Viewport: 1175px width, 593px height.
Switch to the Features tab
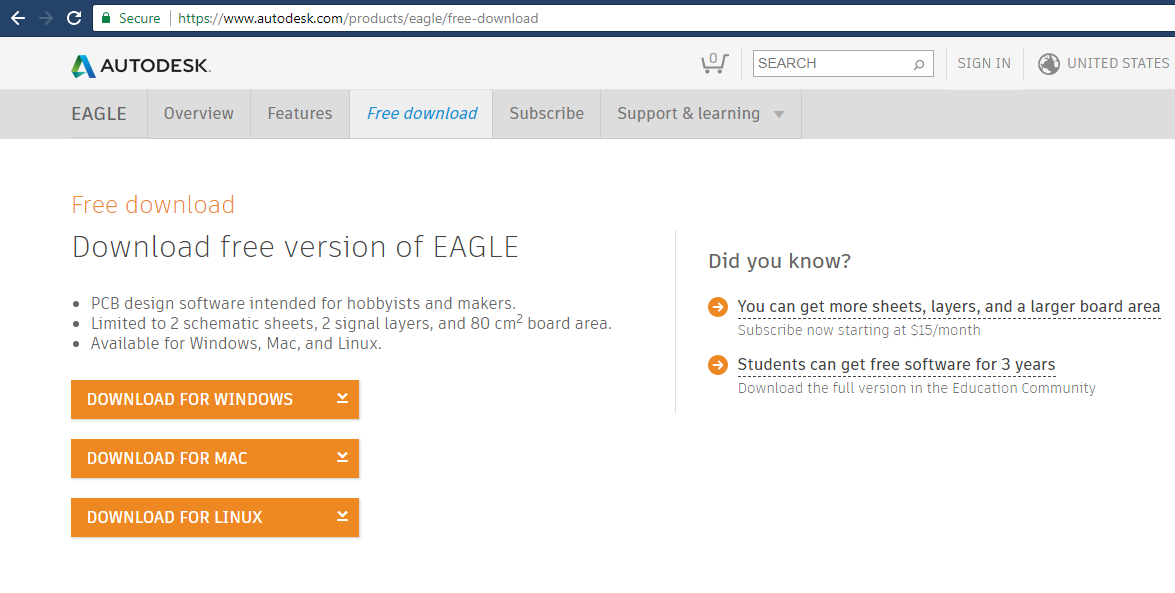[300, 114]
